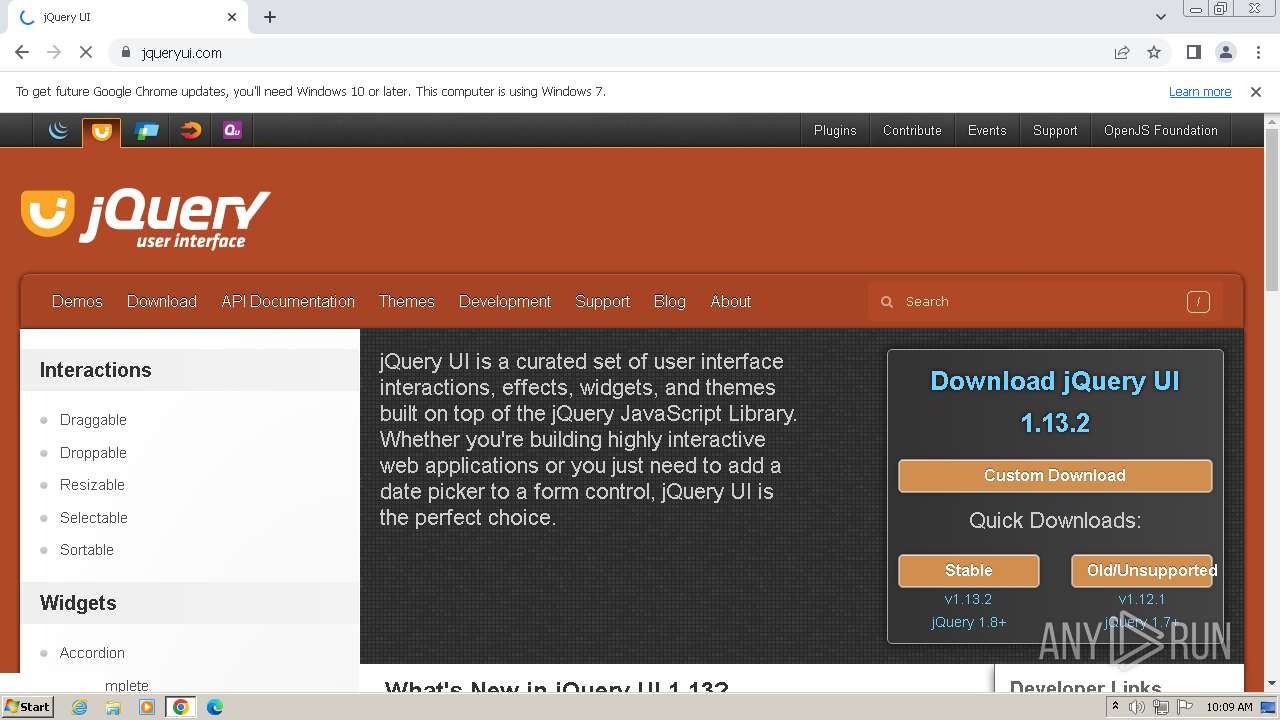Open Plugins in top bar

835,130
